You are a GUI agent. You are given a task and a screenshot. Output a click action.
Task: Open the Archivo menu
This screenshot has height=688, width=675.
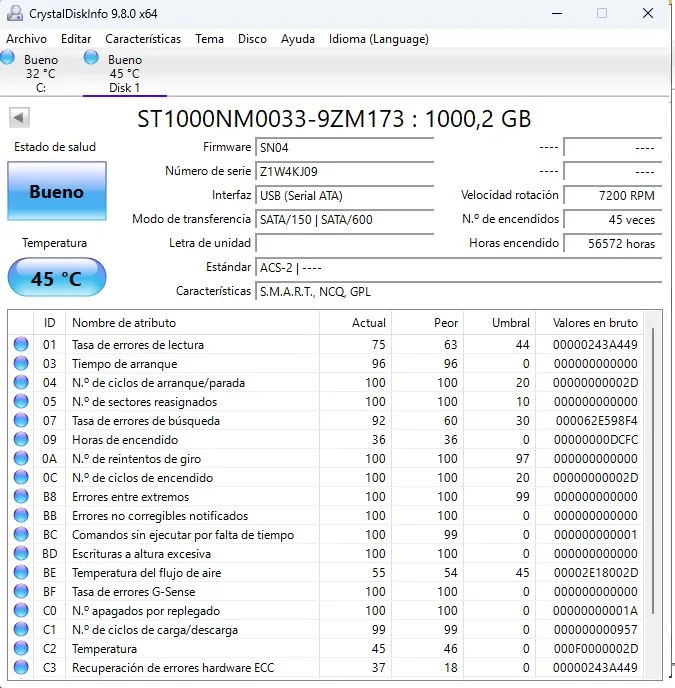click(x=26, y=39)
